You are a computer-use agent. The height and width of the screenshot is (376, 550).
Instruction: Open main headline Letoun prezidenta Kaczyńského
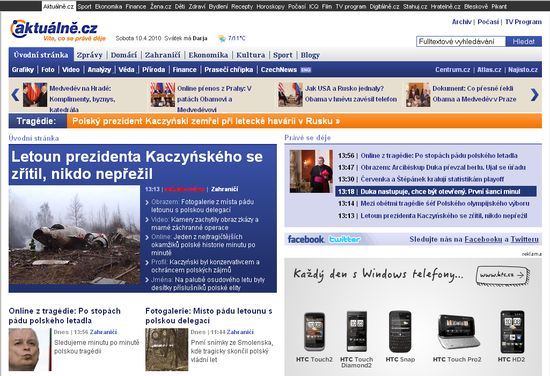(137, 165)
